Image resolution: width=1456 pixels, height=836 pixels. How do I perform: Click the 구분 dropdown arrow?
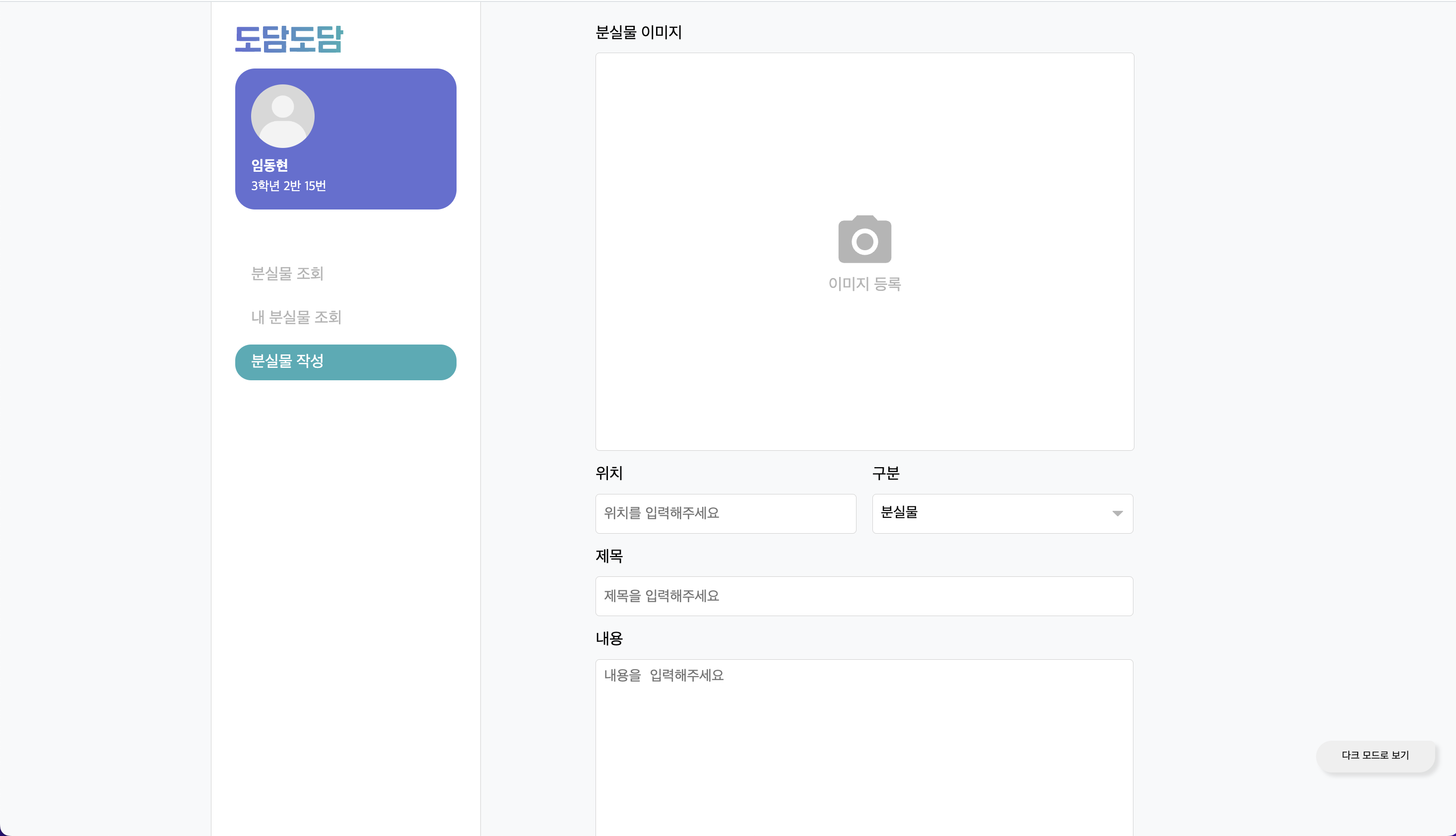tap(1117, 513)
